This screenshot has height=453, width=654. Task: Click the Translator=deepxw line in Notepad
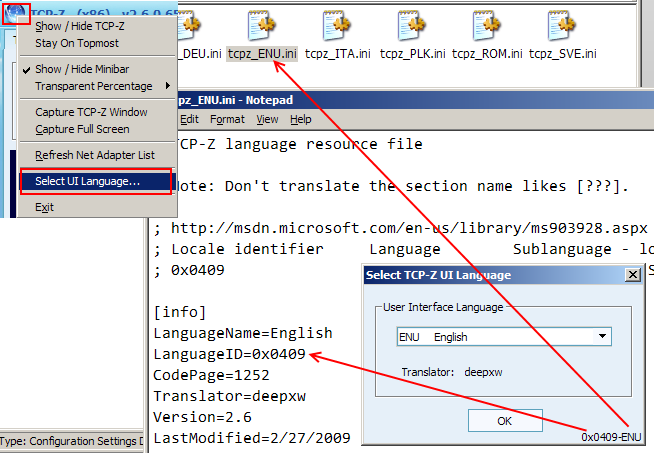tap(229, 396)
